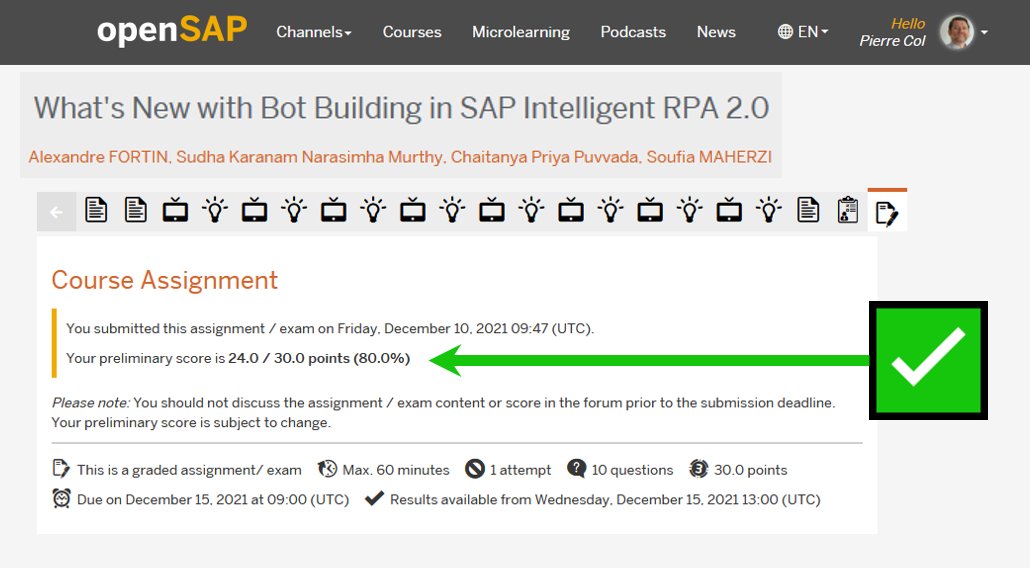Open the News menu item
Viewport: 1030px width, 568px height.
[716, 32]
